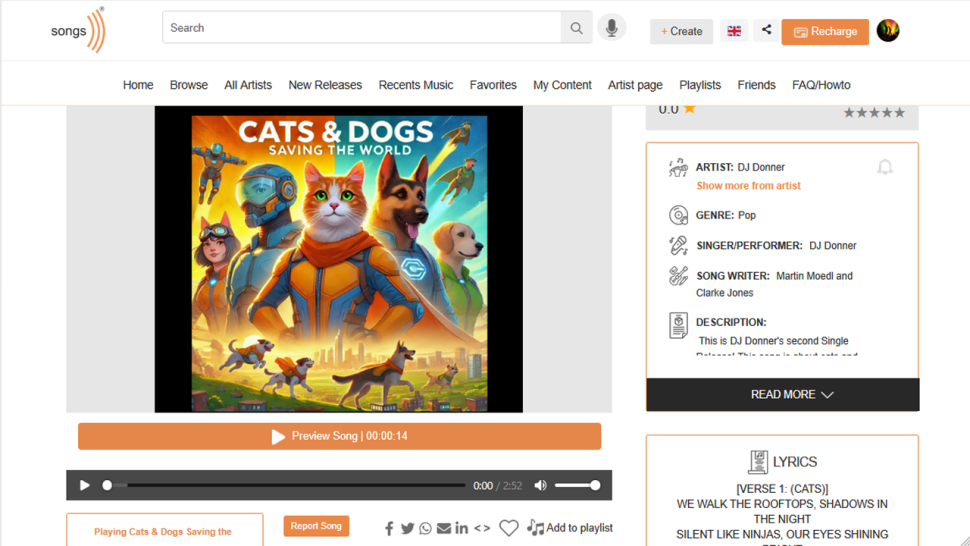Open the embed code icon

click(482, 528)
